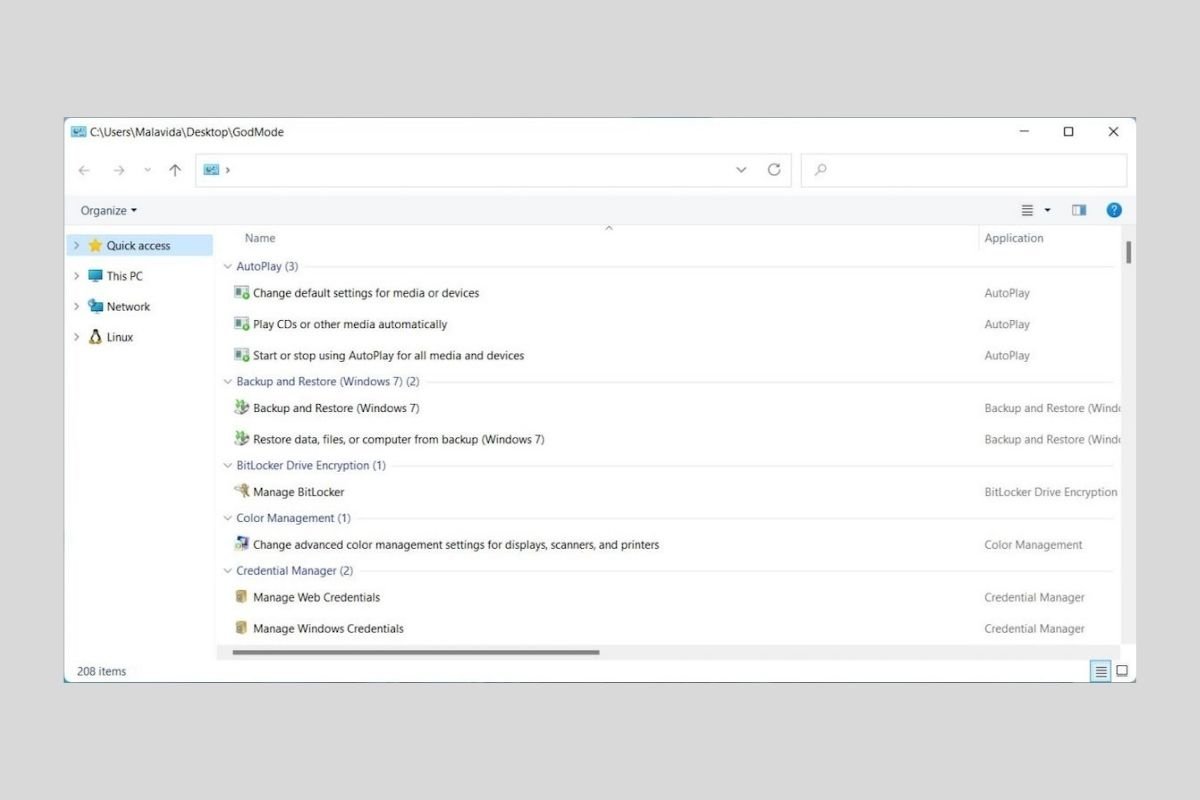Click the Back navigation arrow

[x=85, y=171]
